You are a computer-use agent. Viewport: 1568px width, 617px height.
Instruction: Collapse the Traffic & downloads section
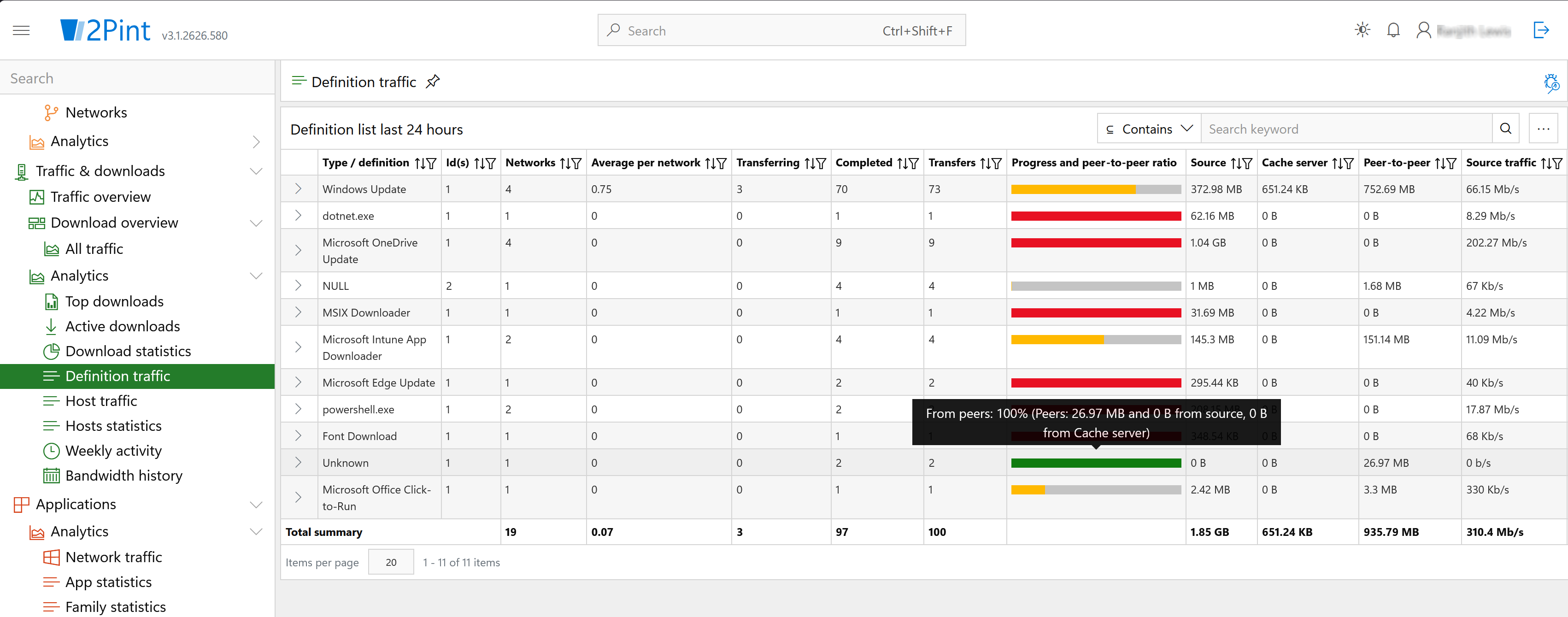[x=257, y=171]
